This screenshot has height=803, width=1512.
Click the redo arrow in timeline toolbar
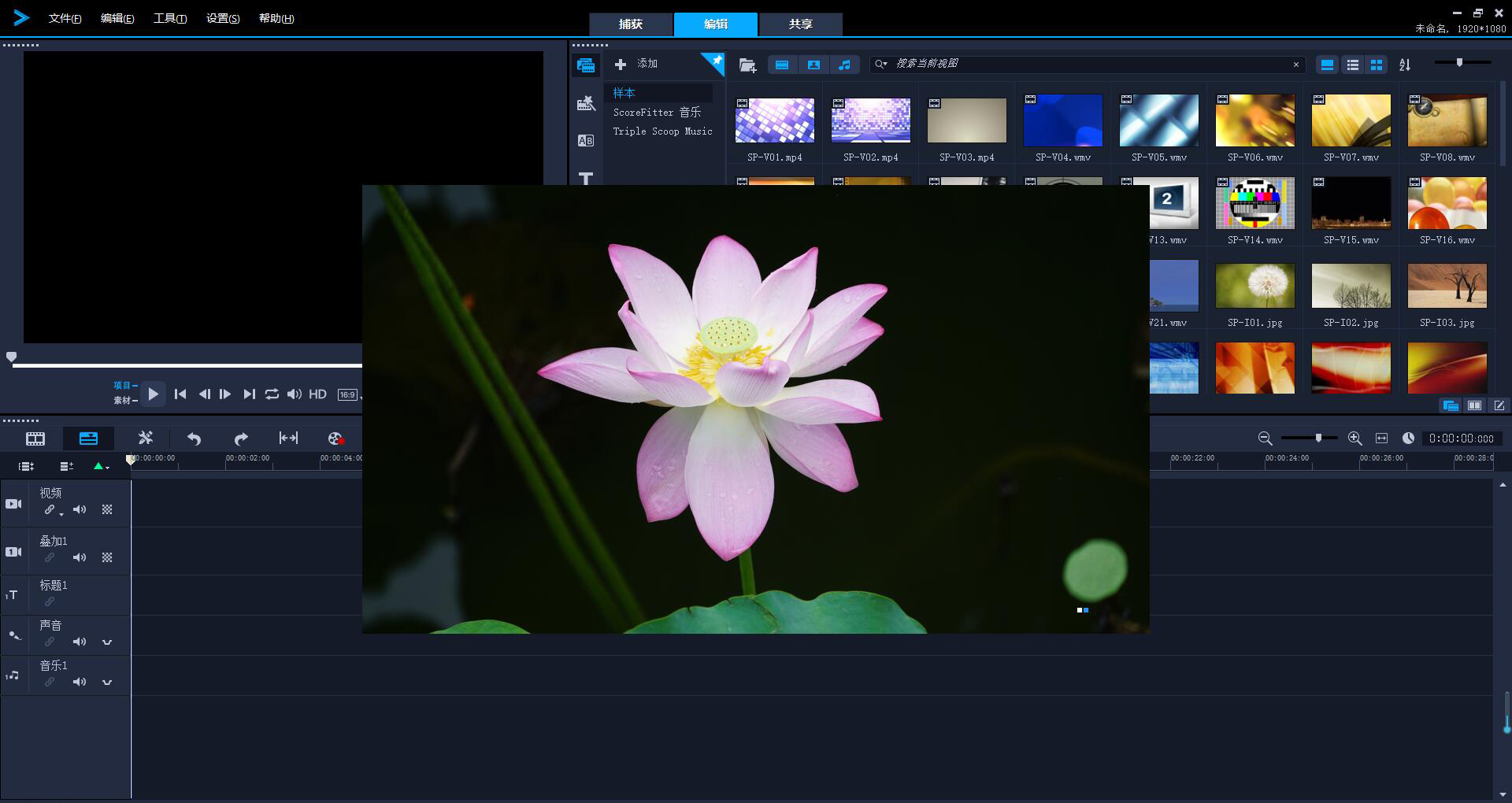pyautogui.click(x=241, y=439)
